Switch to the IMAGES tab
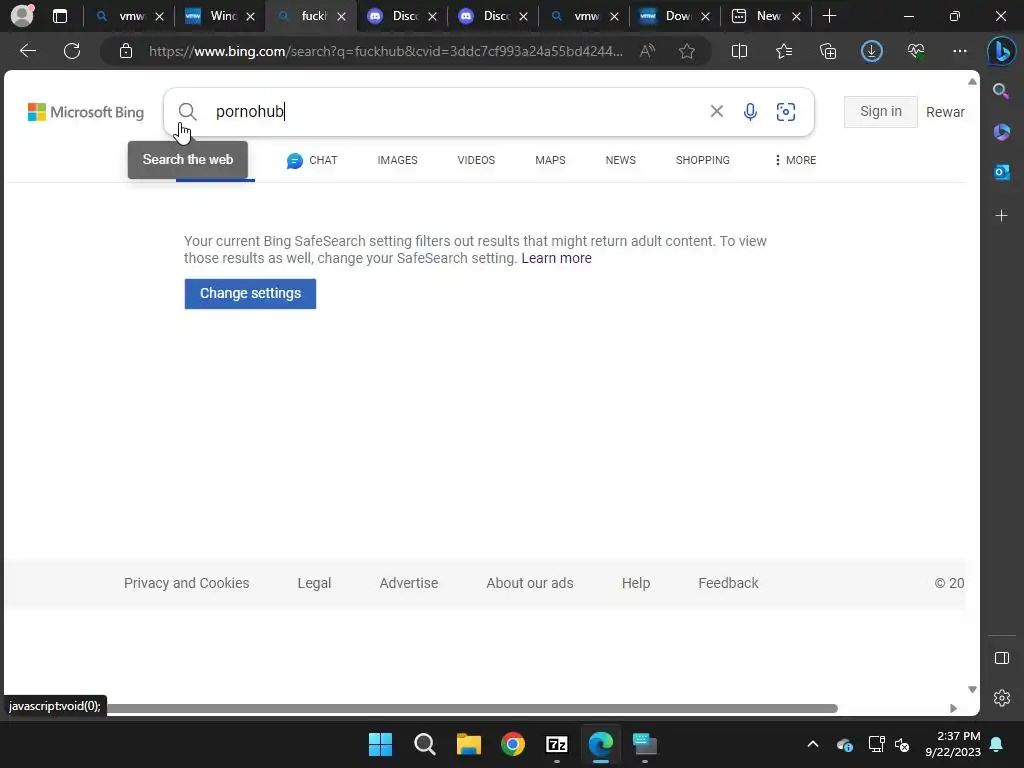The width and height of the screenshot is (1024, 768). [x=397, y=160]
